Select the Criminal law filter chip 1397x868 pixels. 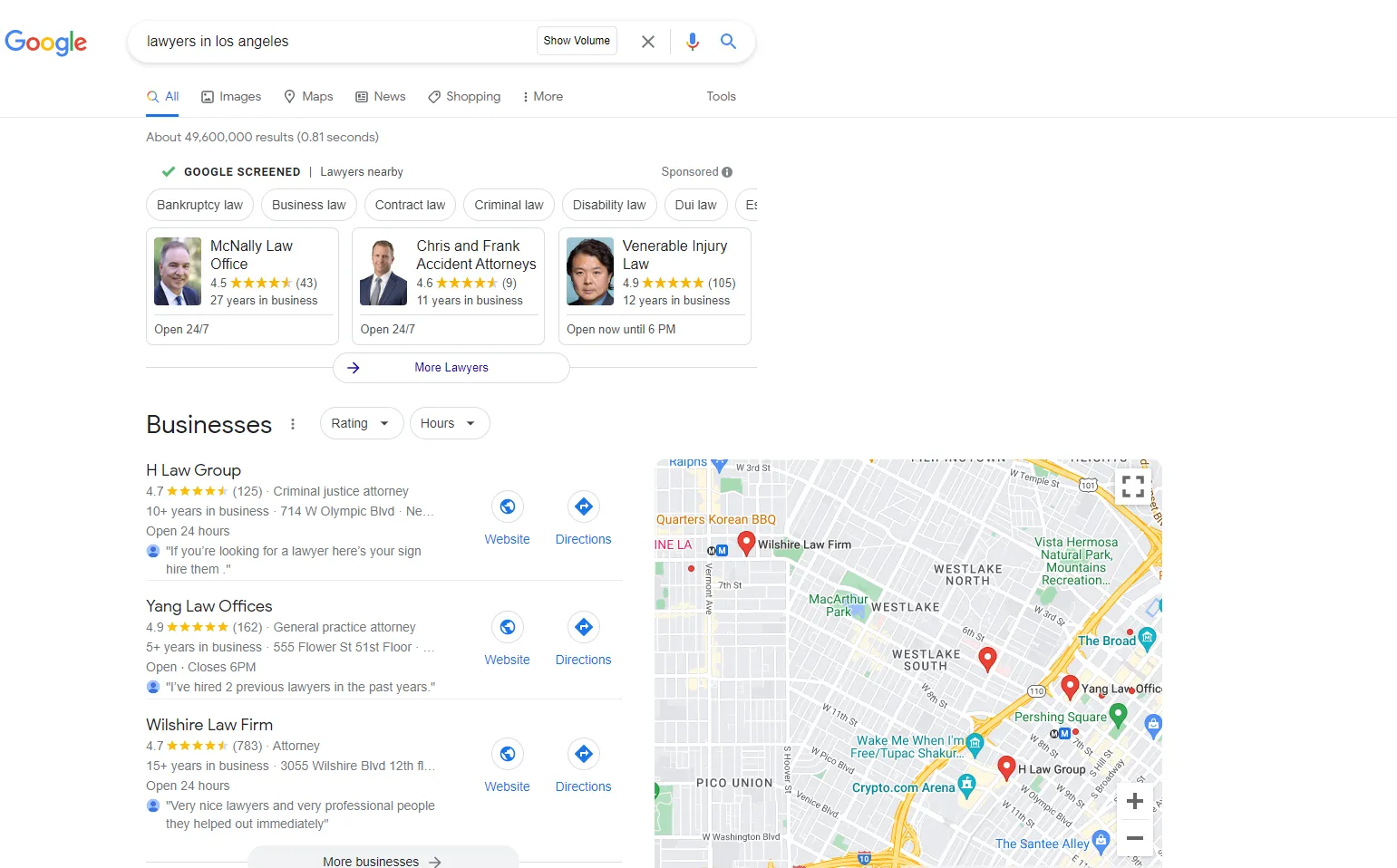(509, 206)
